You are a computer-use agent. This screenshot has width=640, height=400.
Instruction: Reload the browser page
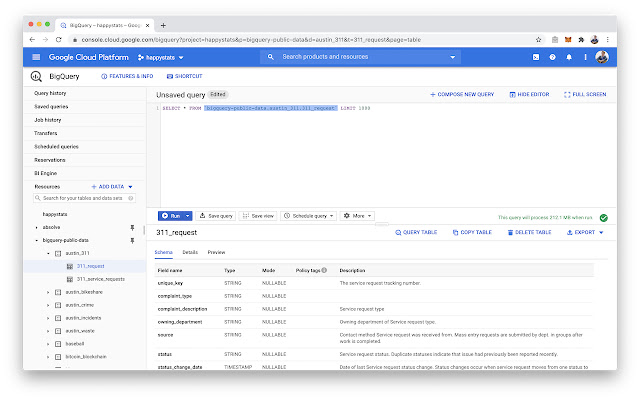click(x=58, y=40)
